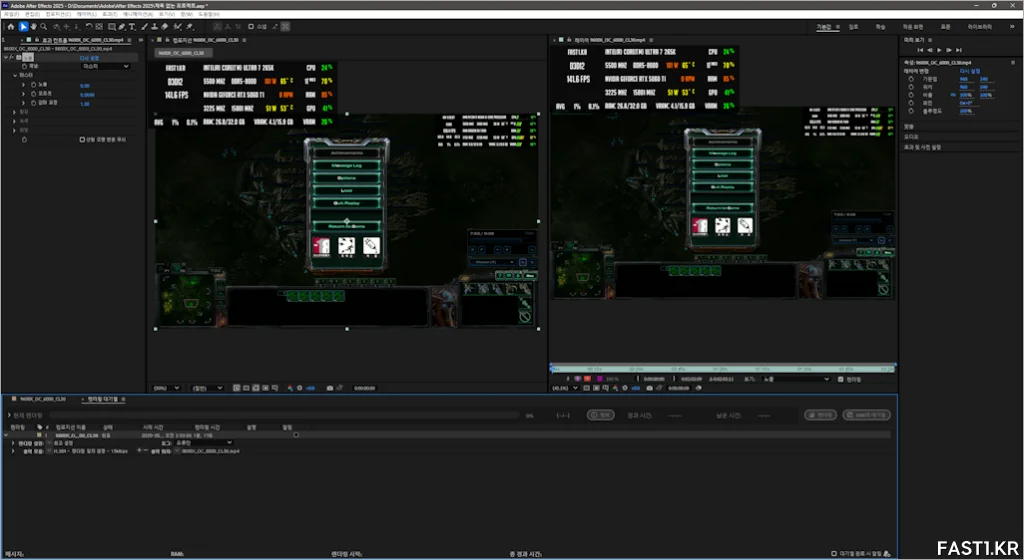Select the Type text tool
1024x560 pixels.
coord(132,27)
